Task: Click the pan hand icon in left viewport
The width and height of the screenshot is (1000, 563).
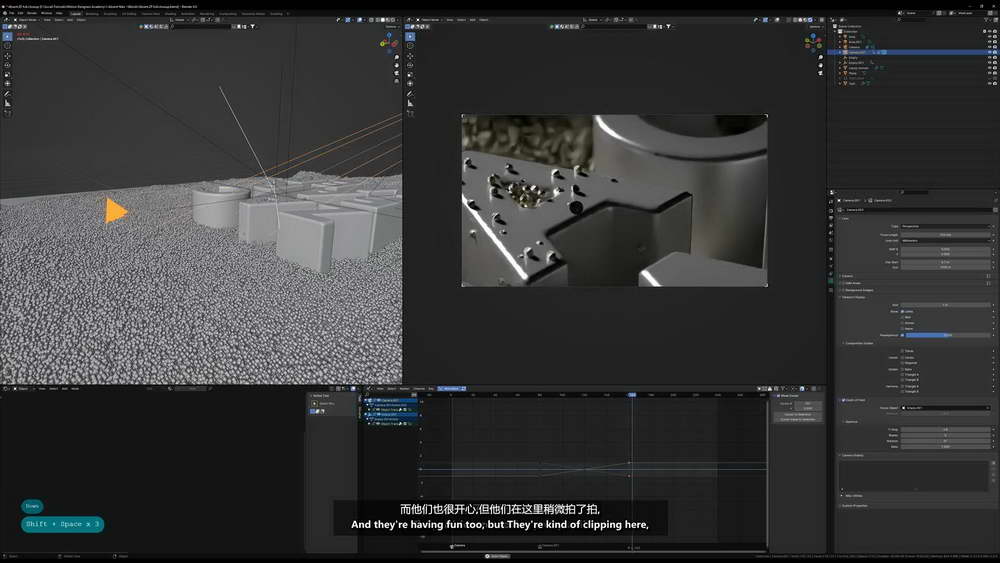Action: point(397,65)
